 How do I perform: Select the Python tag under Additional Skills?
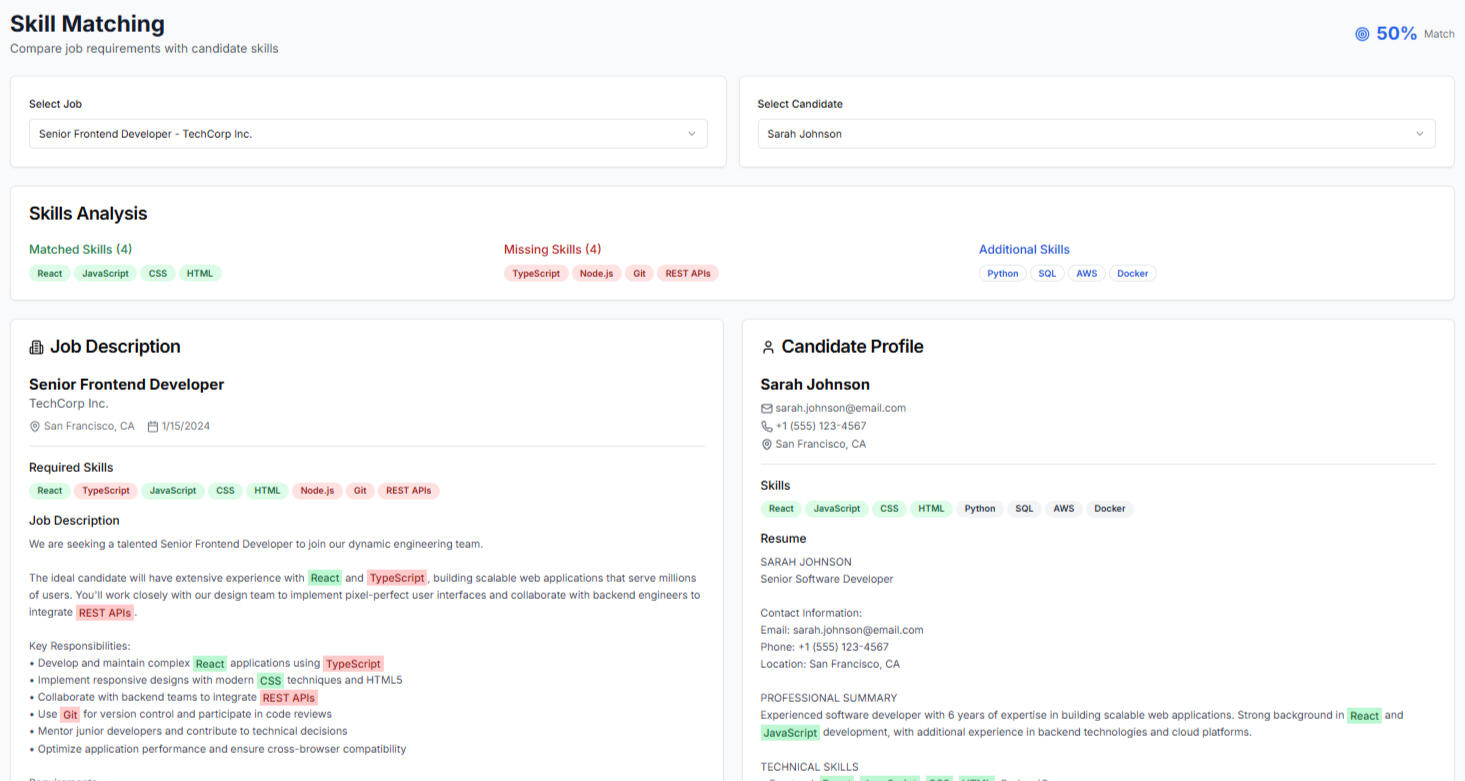tap(1002, 273)
